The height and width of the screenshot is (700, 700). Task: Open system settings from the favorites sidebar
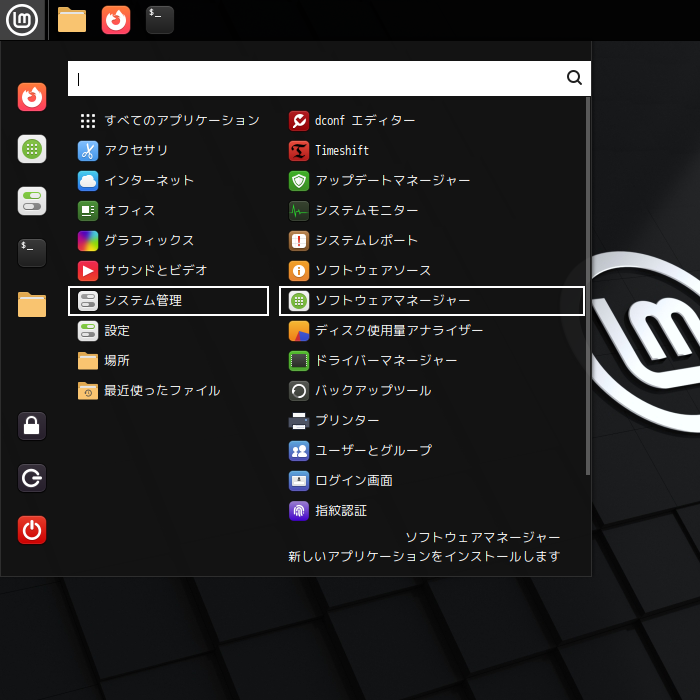click(32, 201)
